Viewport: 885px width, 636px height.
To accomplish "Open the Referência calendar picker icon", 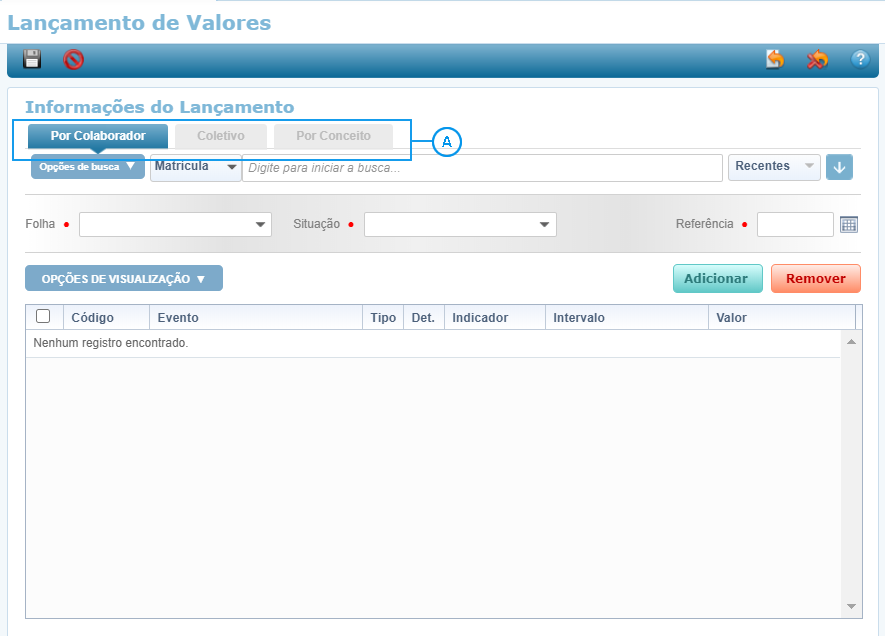I will pos(849,225).
